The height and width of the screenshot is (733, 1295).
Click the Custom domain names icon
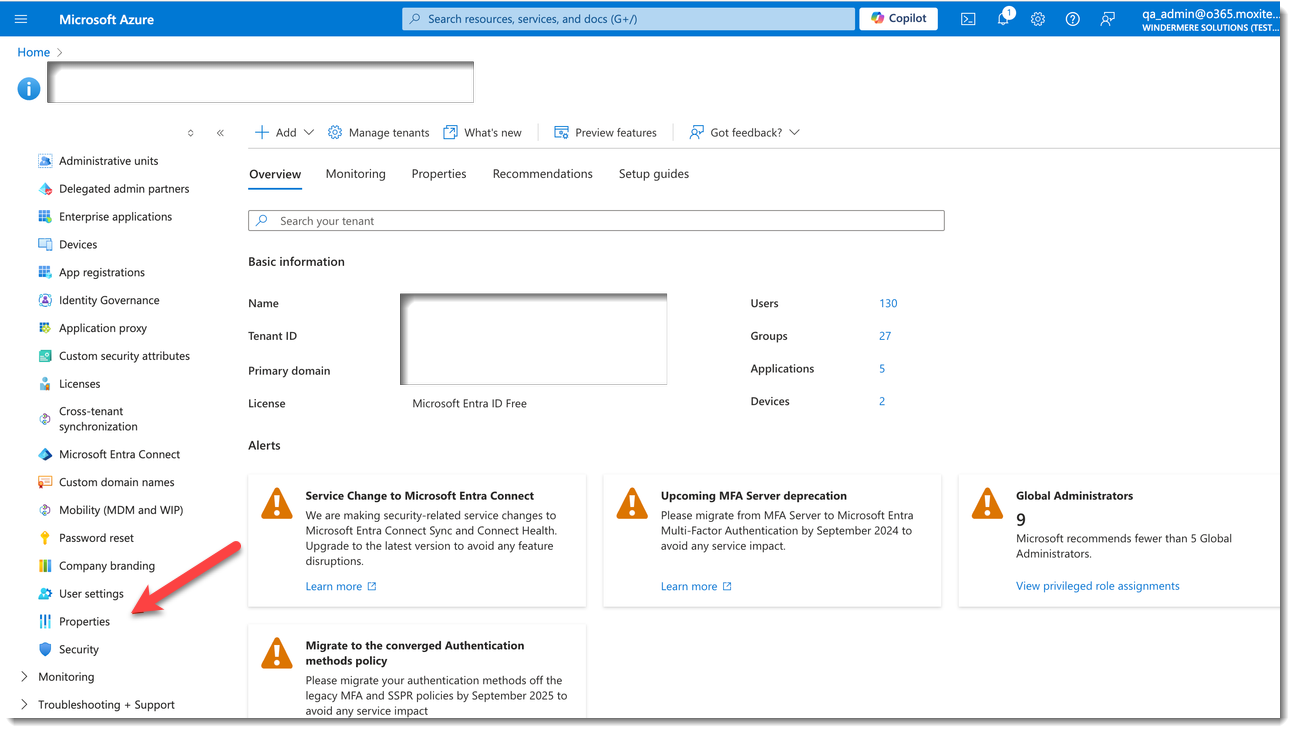[45, 483]
